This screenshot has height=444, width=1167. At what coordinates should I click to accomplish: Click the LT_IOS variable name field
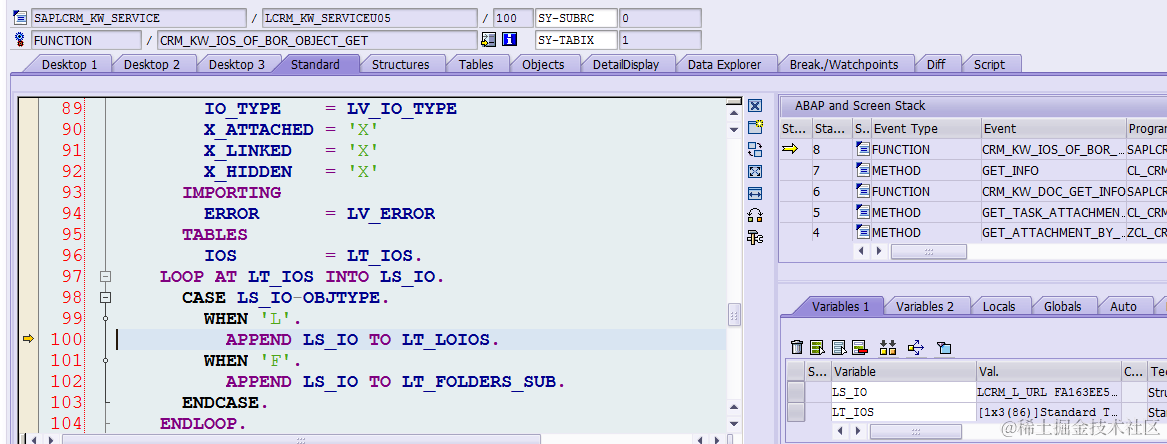[x=904, y=412]
